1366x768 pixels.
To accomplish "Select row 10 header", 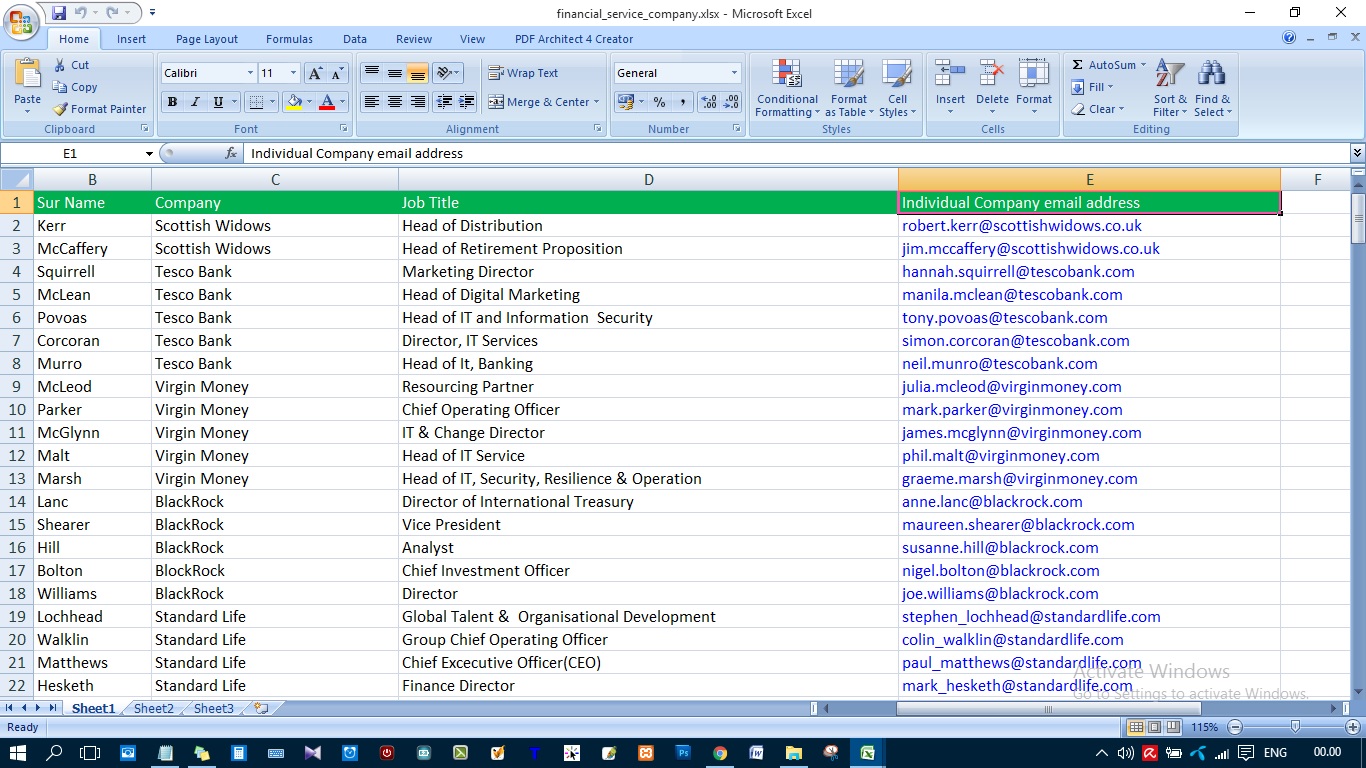I will point(17,410).
